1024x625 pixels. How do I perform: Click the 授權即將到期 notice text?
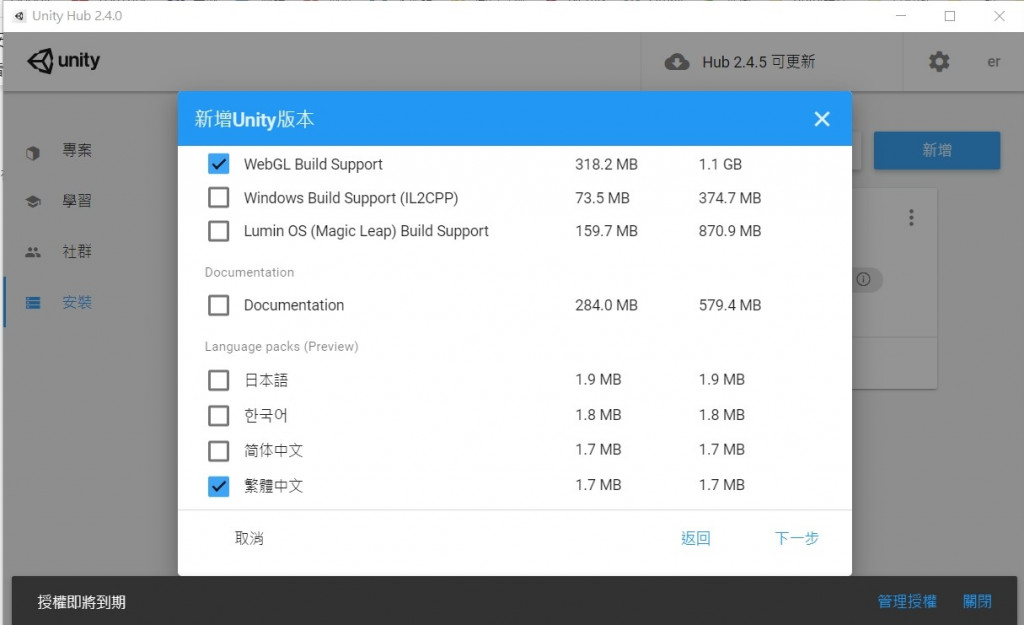coord(82,602)
